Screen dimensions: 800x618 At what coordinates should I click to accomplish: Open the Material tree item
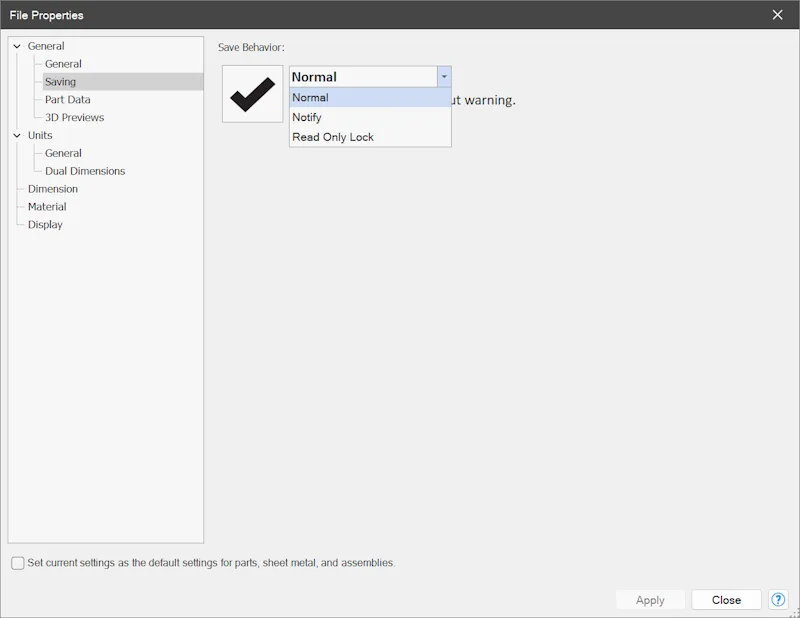[47, 207]
